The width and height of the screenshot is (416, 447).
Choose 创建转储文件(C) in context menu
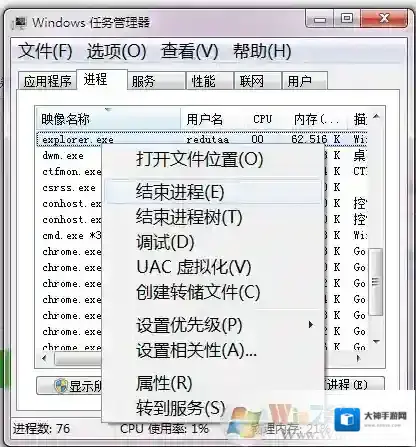(x=213, y=292)
